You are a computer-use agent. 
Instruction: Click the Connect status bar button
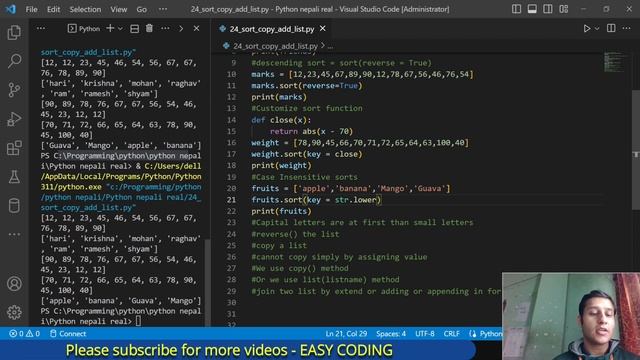click(68, 333)
